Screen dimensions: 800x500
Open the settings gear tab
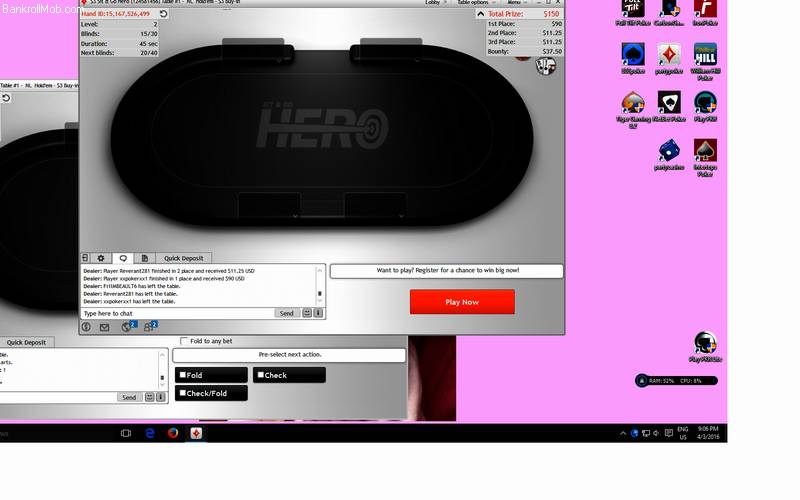pos(101,258)
